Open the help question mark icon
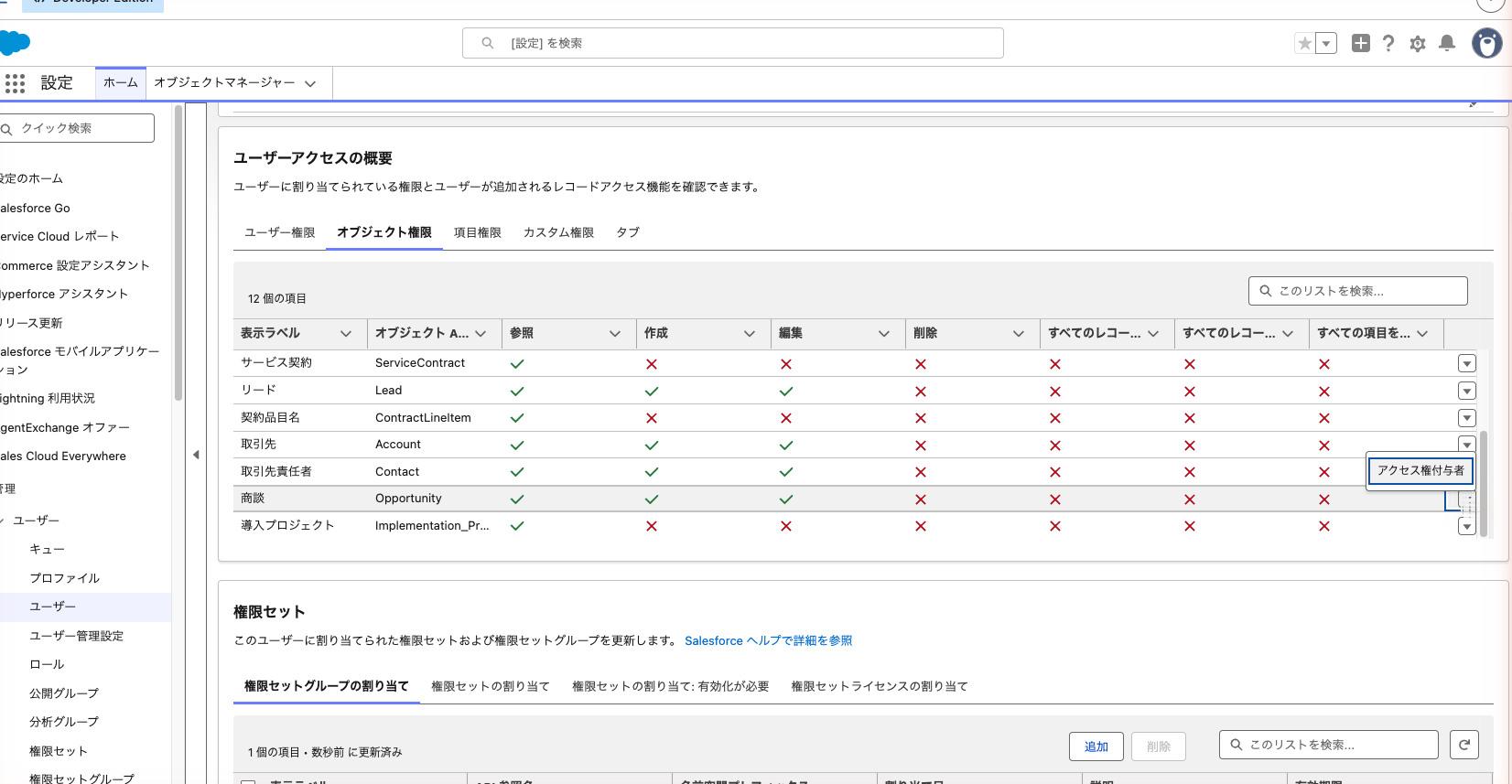The image size is (1512, 784). (1388, 43)
